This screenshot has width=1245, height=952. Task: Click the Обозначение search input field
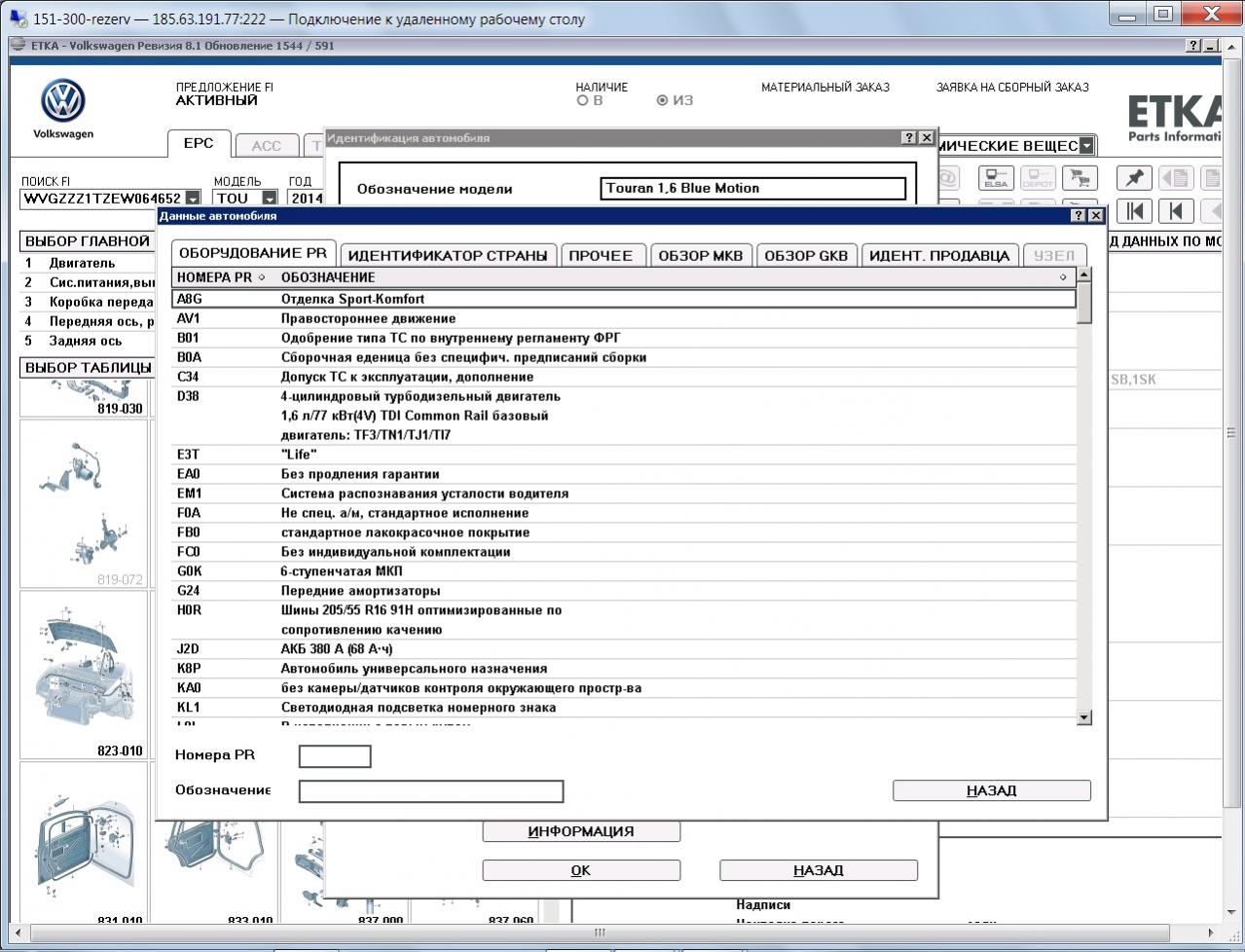pos(431,791)
